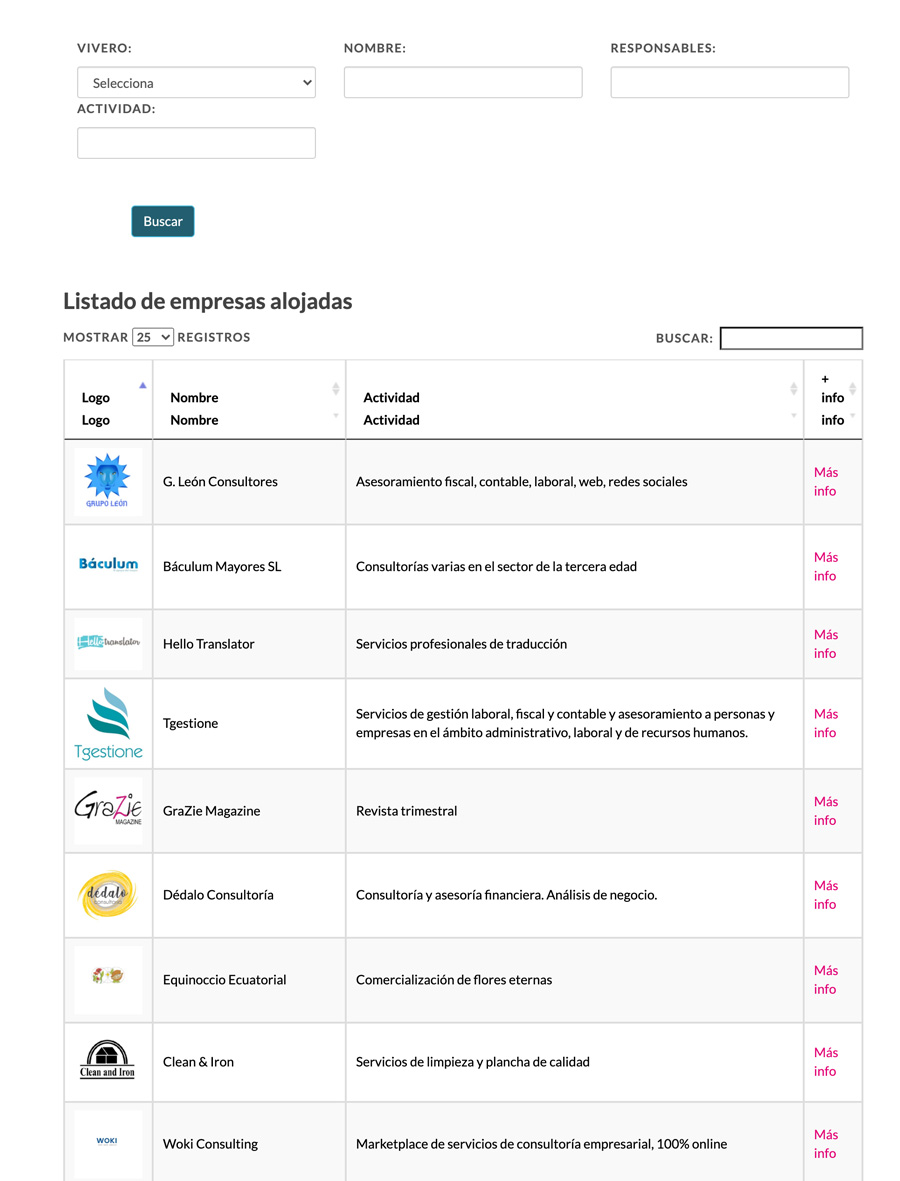
Task: Open Más info for G. León Consultores
Action: 825,481
